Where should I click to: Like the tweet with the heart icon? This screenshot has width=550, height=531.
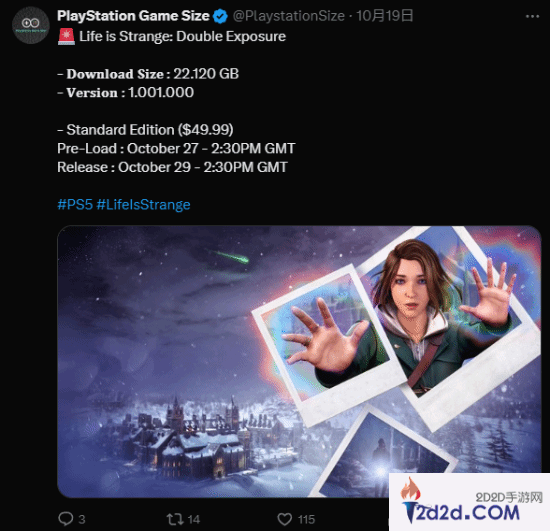tap(284, 519)
